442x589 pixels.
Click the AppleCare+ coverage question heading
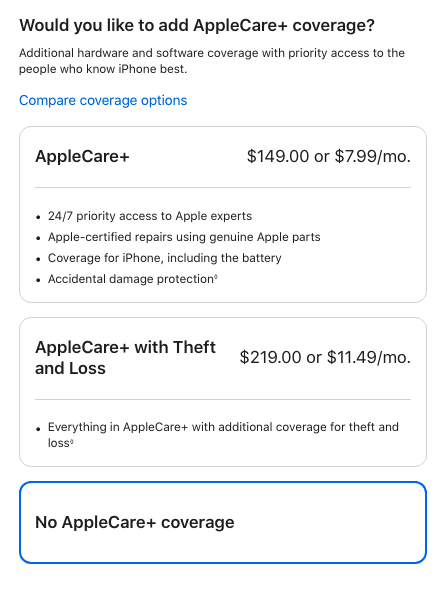(197, 25)
